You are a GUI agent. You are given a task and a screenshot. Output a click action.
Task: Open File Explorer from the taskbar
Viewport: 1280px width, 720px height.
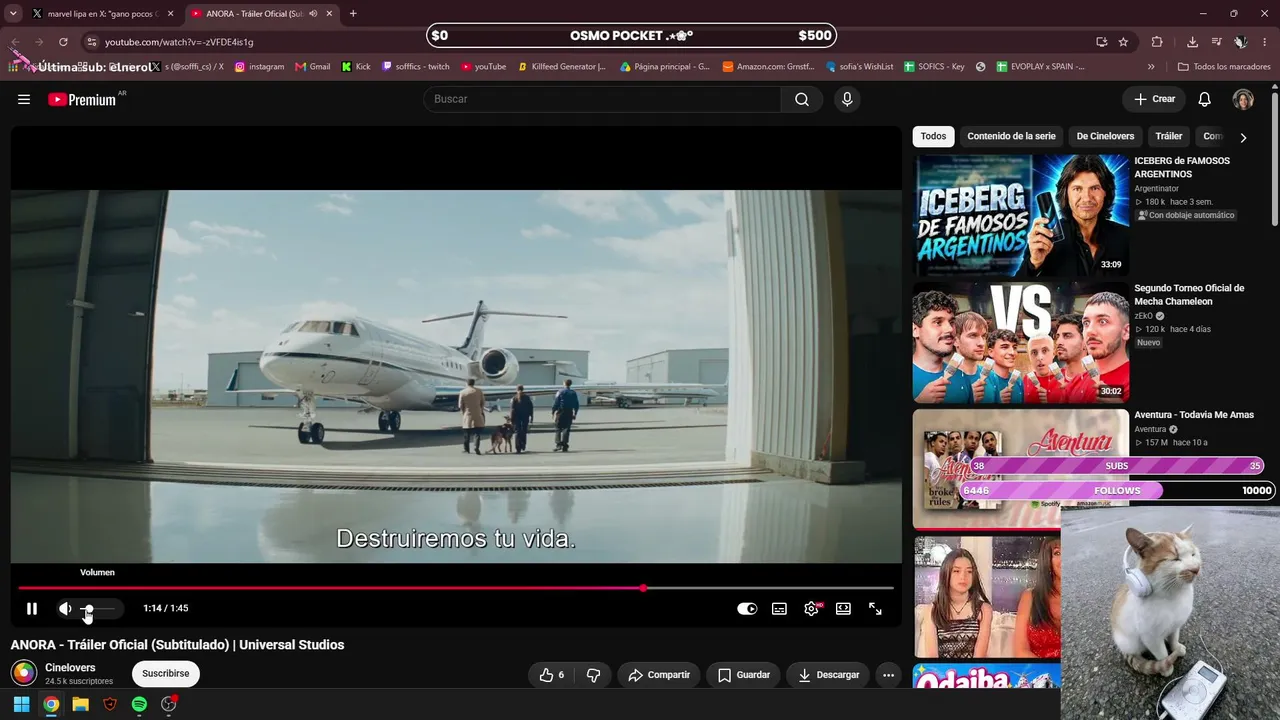[x=80, y=704]
